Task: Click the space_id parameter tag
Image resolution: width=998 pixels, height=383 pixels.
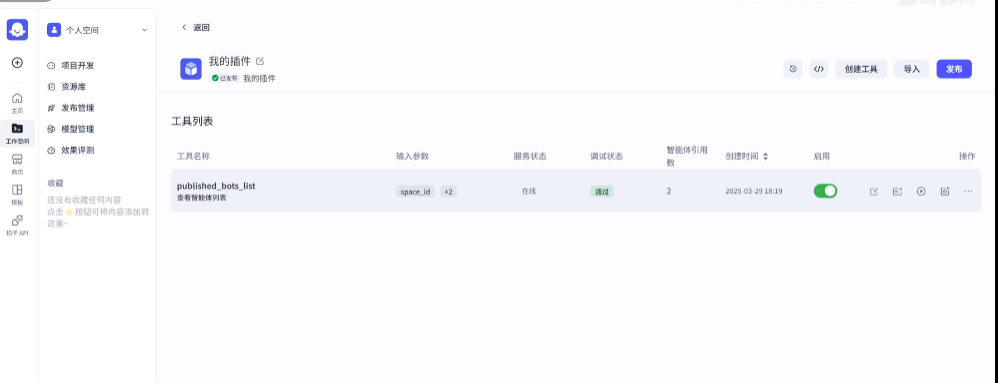Action: (x=415, y=192)
